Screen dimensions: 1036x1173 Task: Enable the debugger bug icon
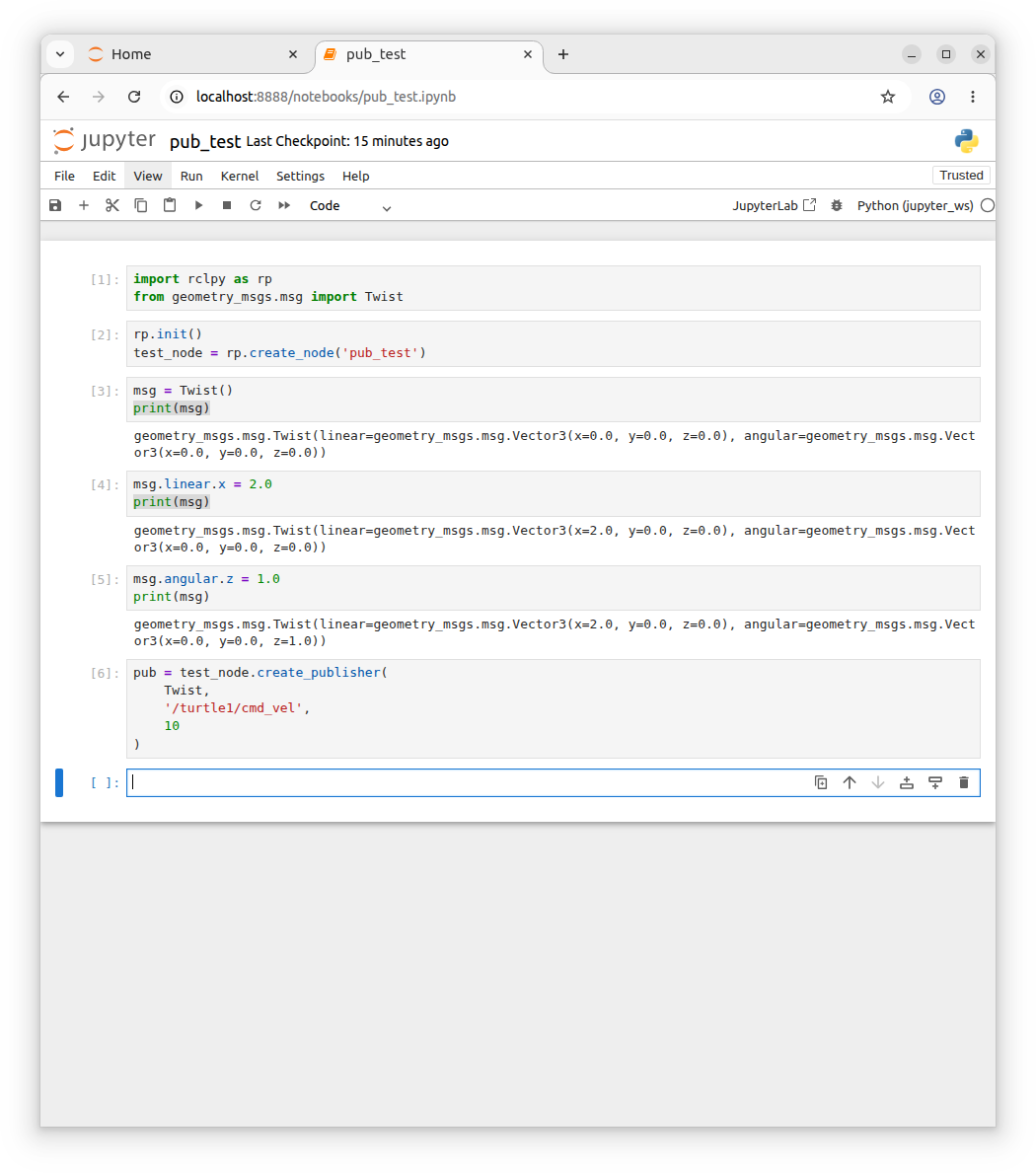pos(837,205)
